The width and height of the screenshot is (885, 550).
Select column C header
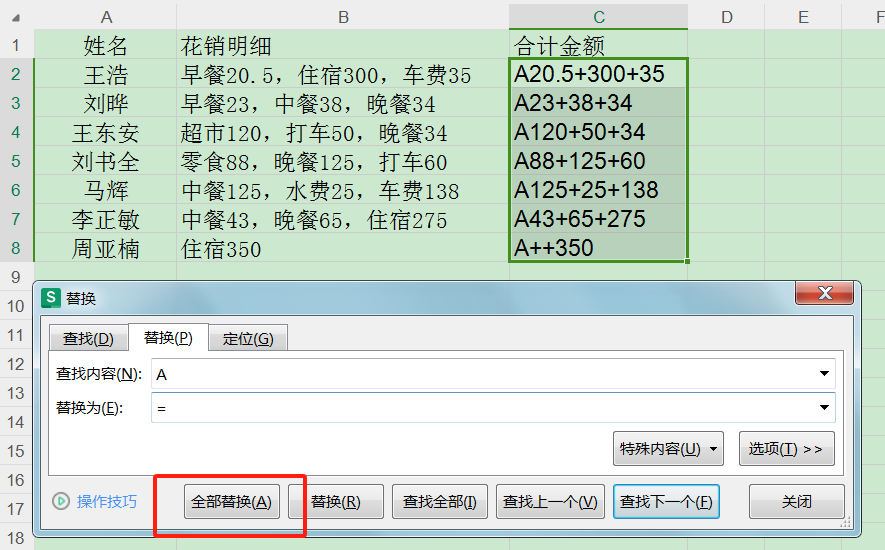pos(598,17)
